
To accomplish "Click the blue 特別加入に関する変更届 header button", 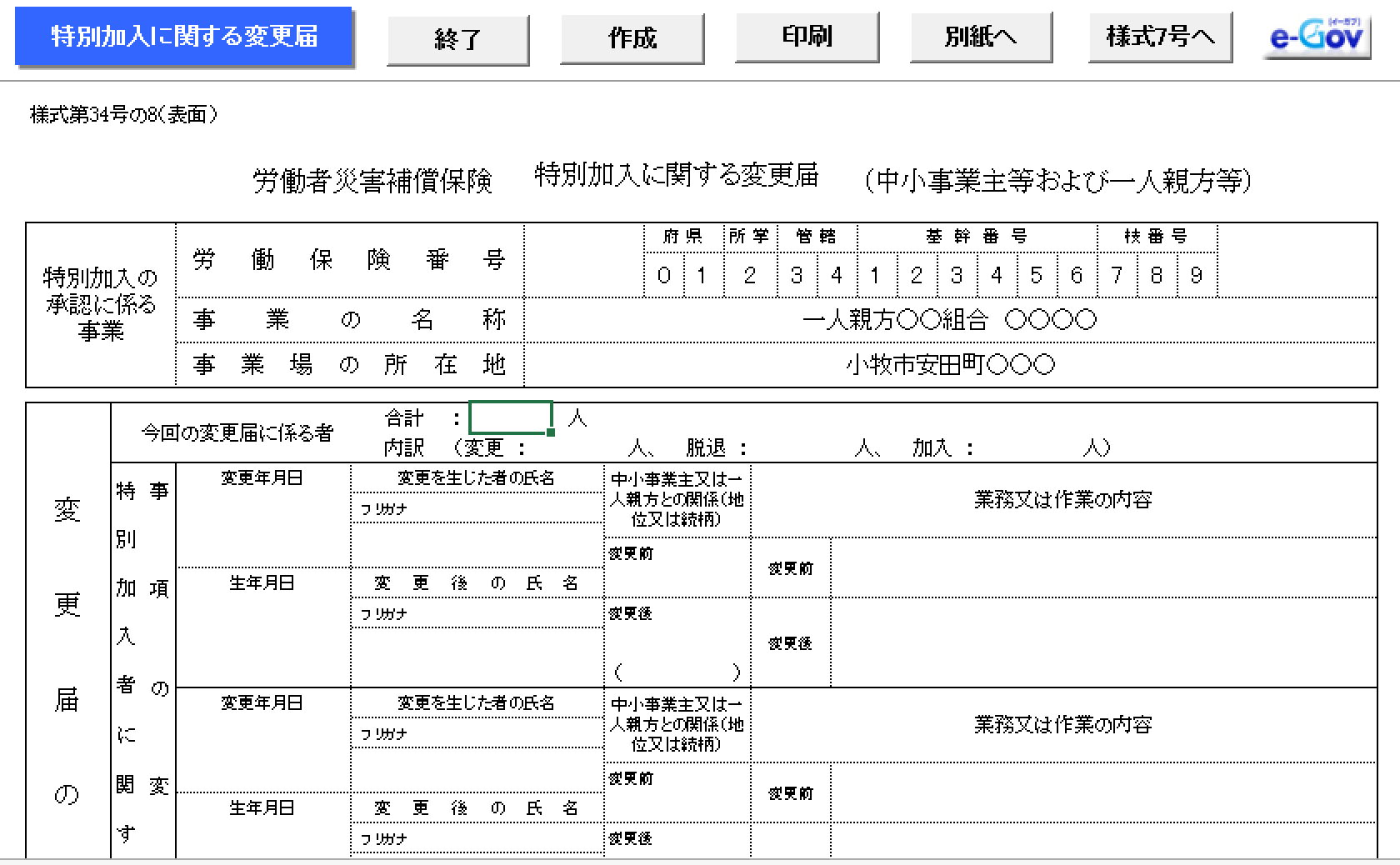I will (184, 37).
